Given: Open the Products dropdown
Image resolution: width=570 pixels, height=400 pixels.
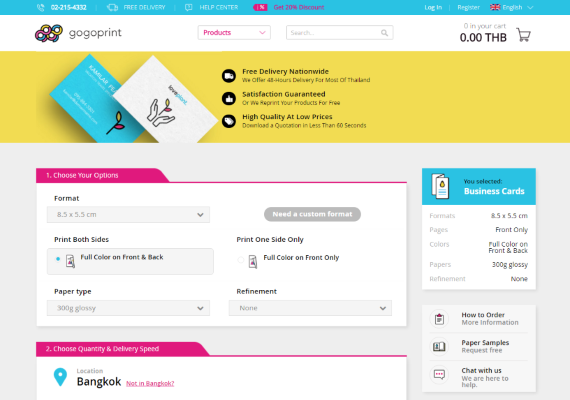Looking at the screenshot, I should click(x=234, y=32).
